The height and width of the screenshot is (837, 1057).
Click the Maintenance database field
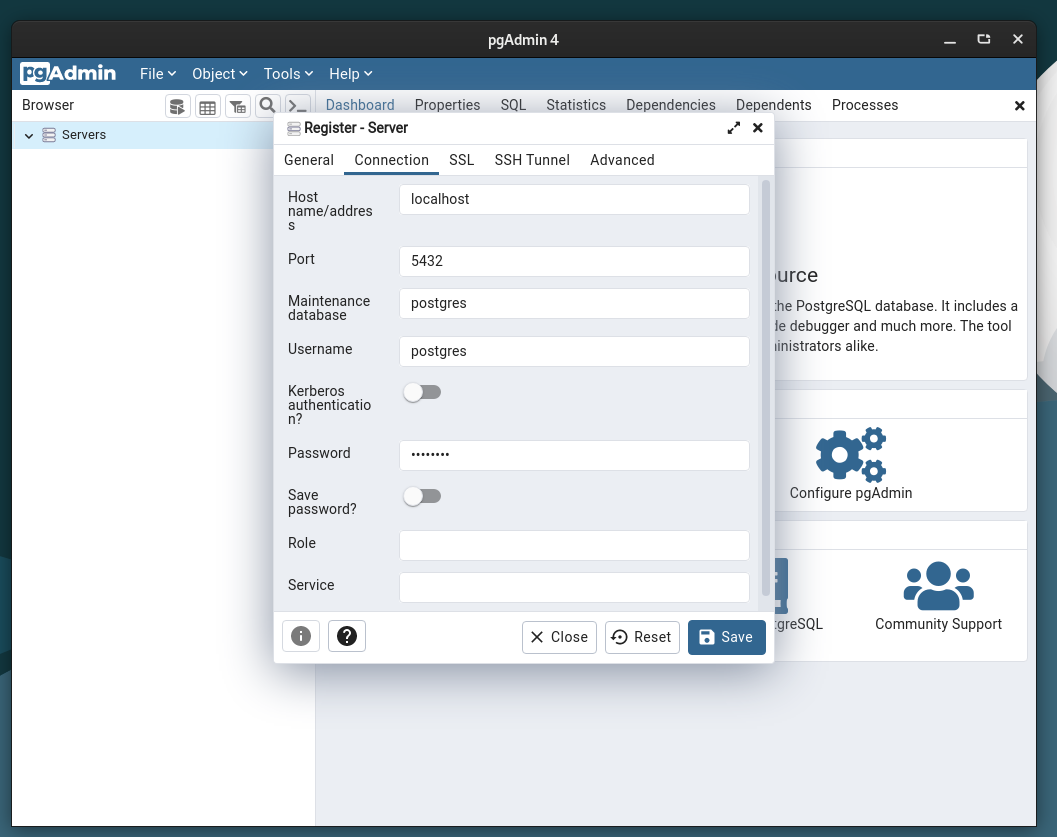tap(574, 303)
